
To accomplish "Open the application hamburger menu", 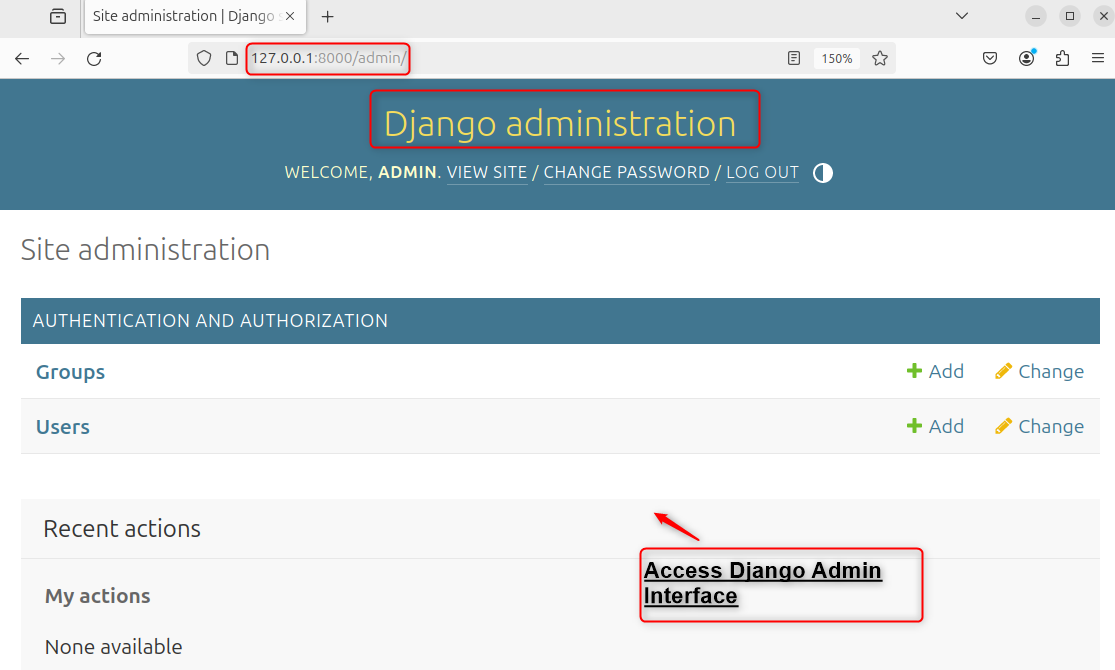I will point(1098,58).
